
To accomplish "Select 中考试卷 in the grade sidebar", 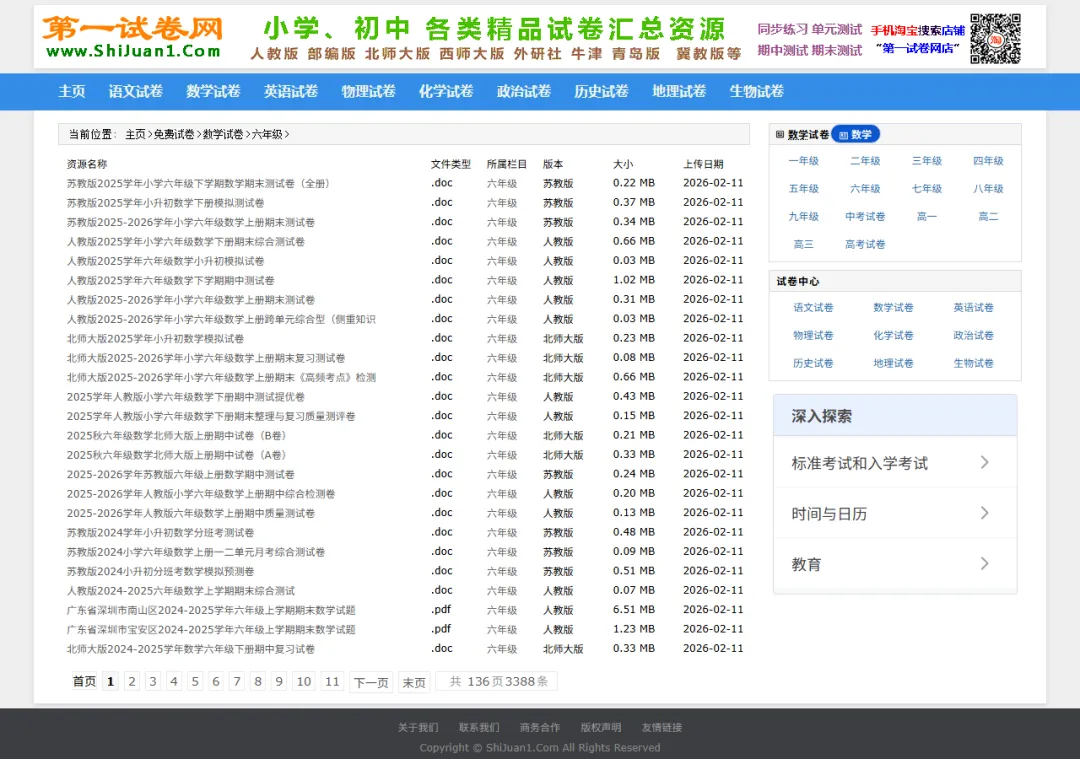I will [865, 216].
